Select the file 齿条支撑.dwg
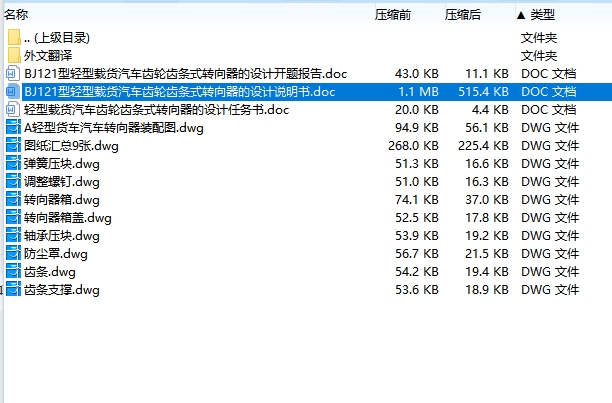This screenshot has width=612, height=403. (62, 289)
